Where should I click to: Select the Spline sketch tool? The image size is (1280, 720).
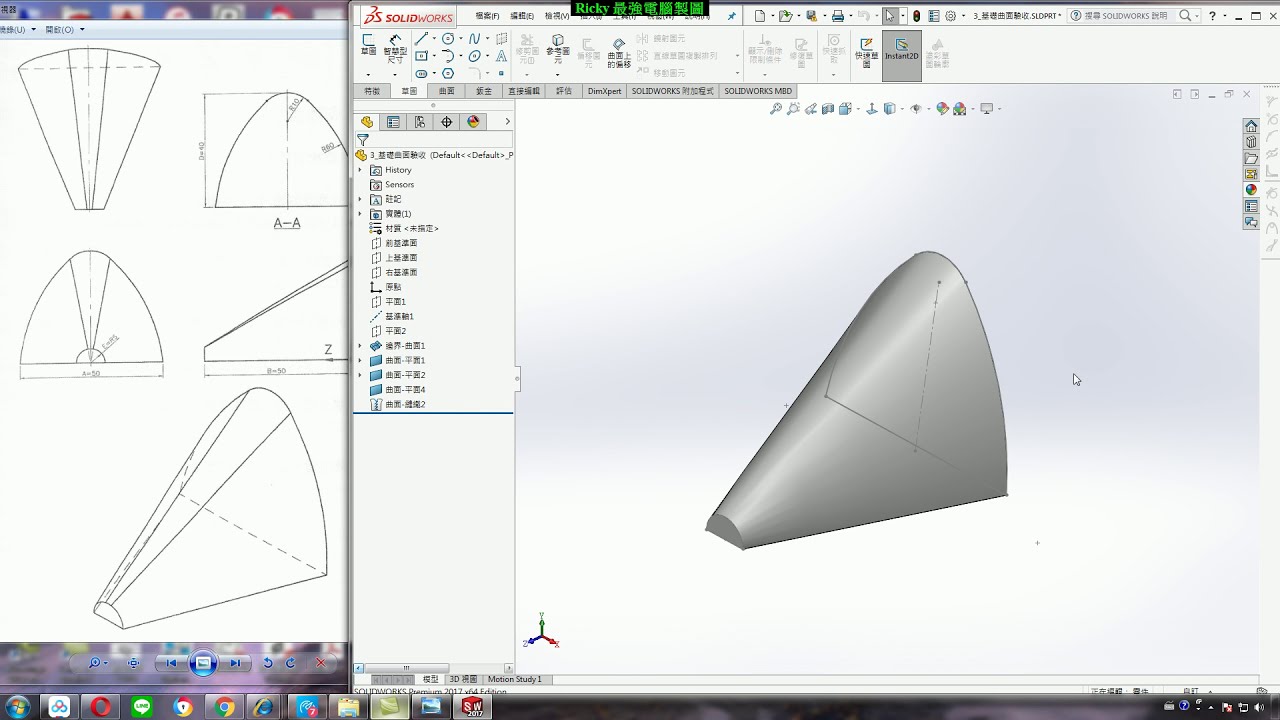point(475,39)
